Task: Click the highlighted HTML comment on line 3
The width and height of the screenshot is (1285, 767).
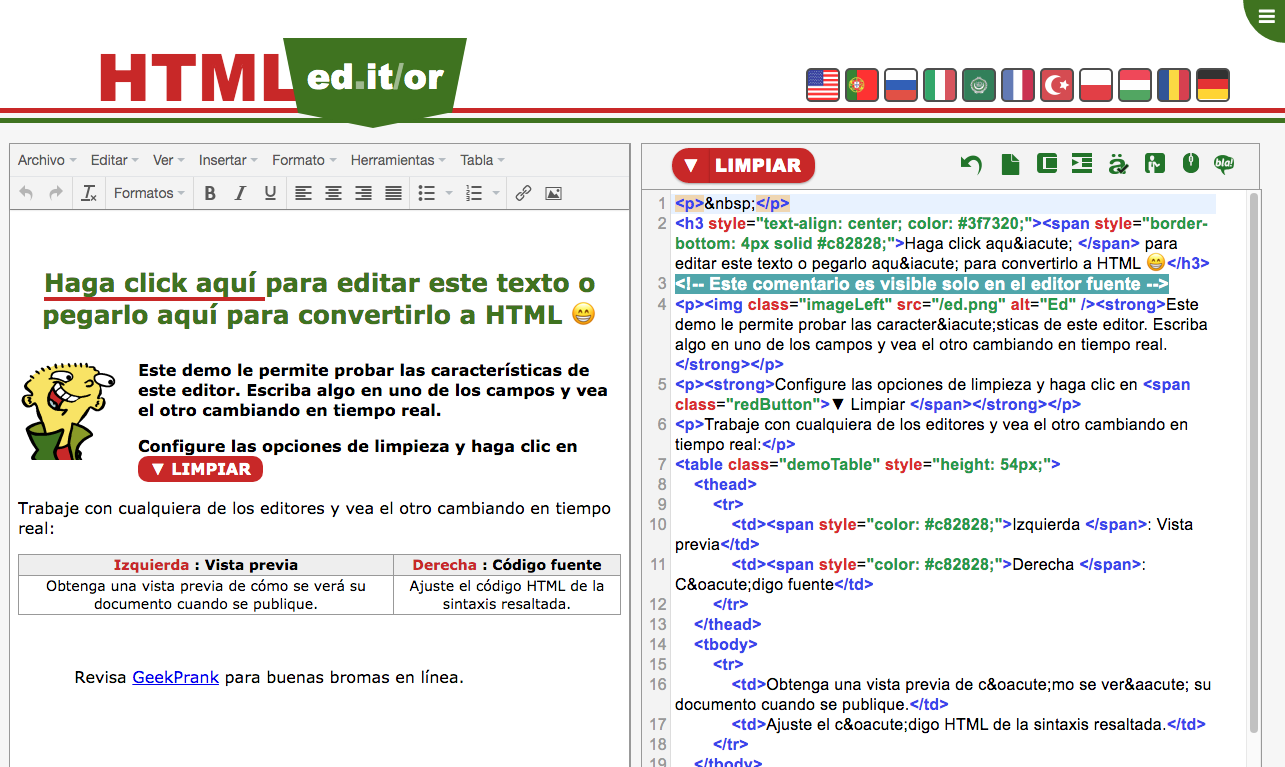Action: (x=922, y=284)
